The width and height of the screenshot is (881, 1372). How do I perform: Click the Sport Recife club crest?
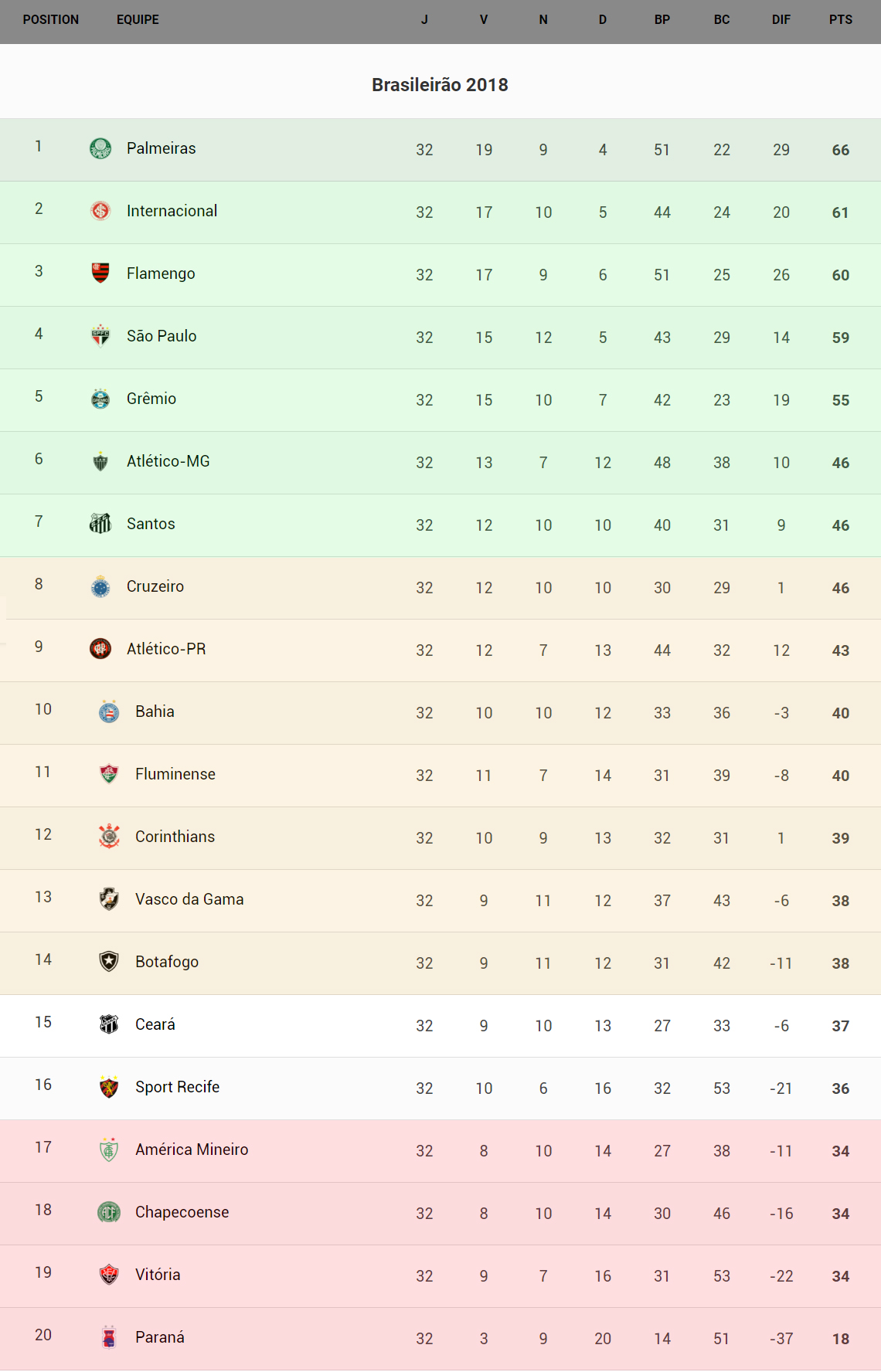[x=109, y=1086]
